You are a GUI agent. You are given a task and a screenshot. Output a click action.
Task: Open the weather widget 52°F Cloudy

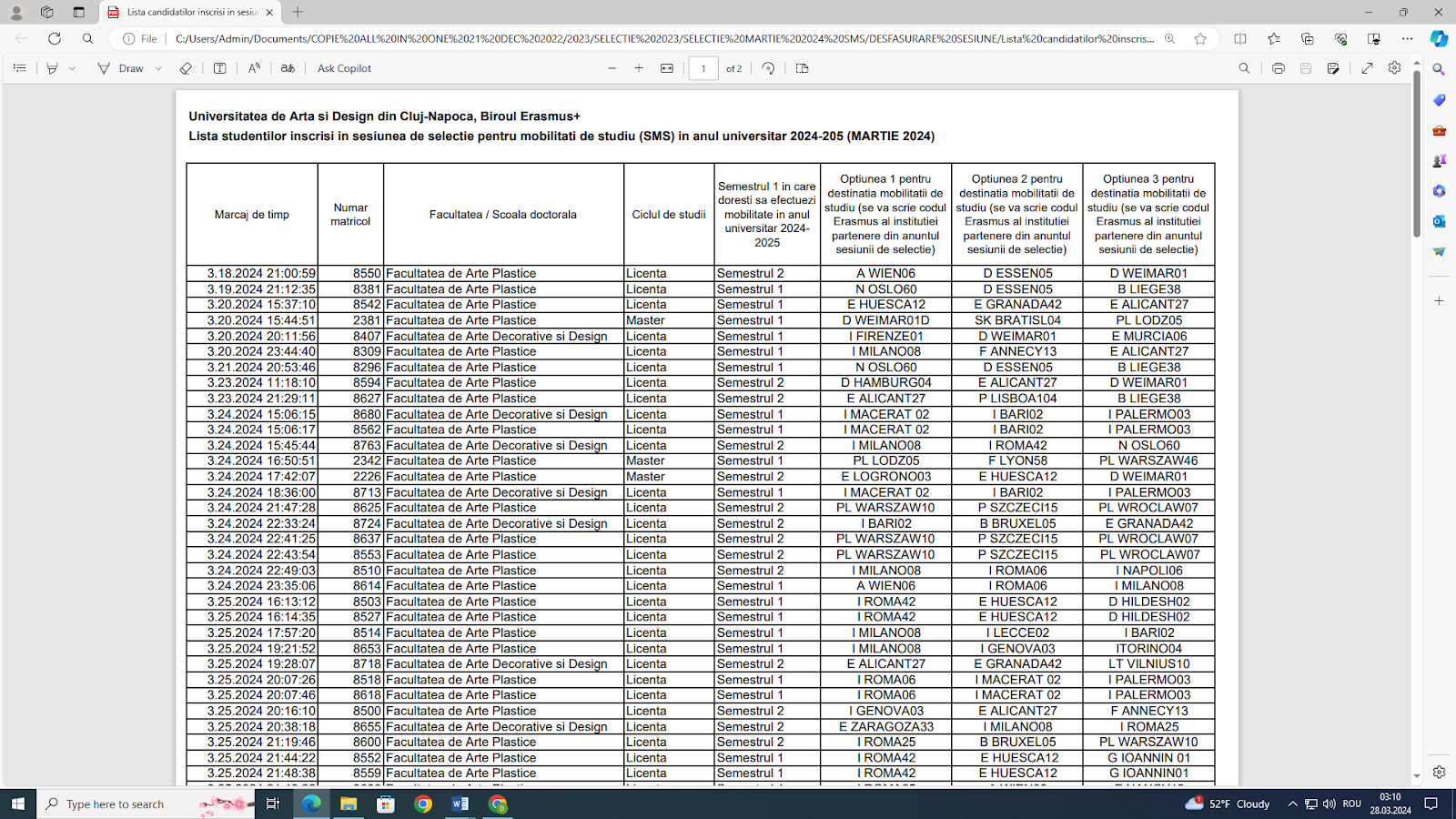point(1227,804)
